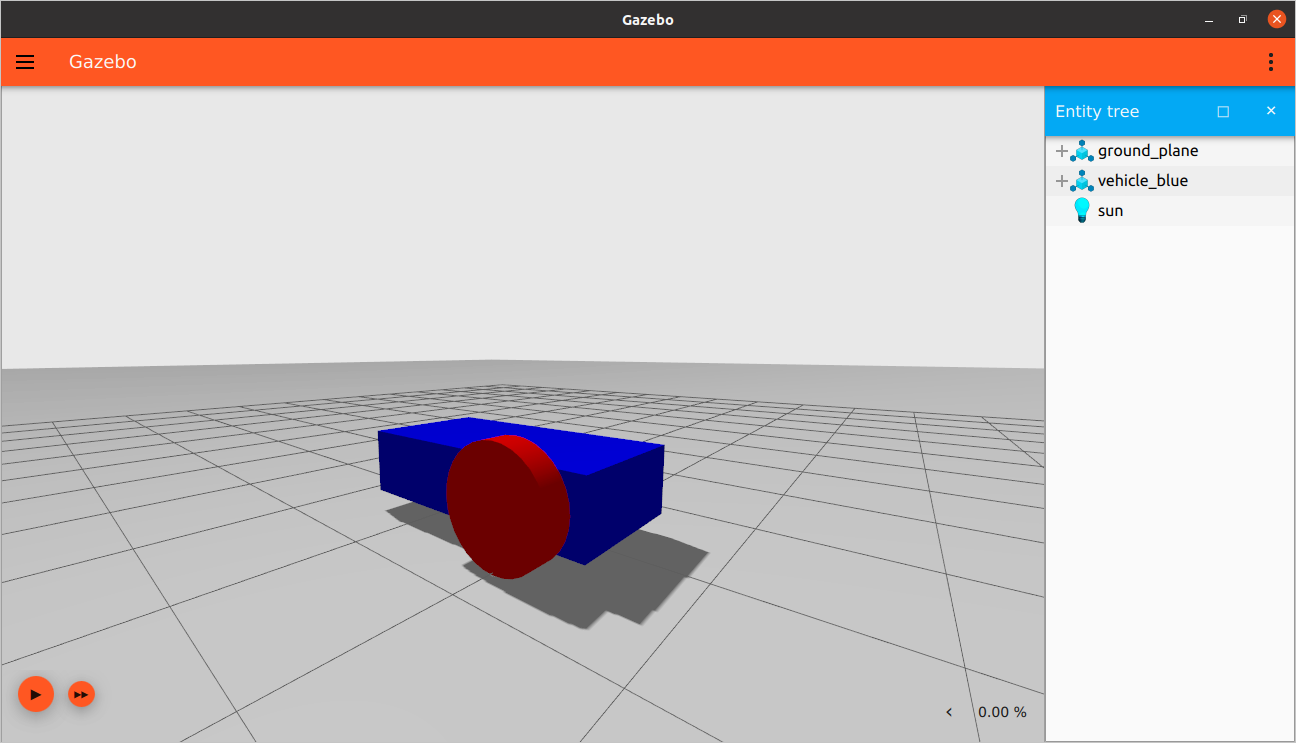Expand the vehicle_blue entity

(x=1061, y=181)
